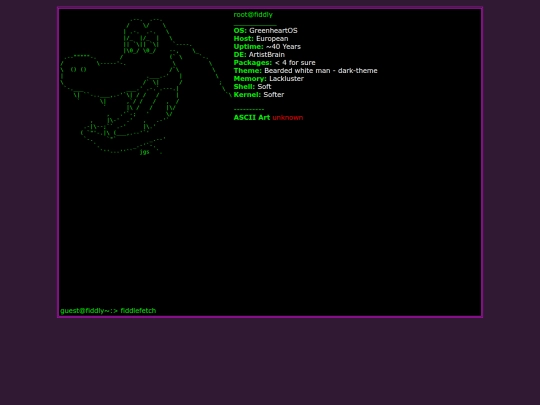Focus the guest@fiddly command prompt input
Image resolution: width=540 pixels, height=405 pixels.
[270, 311]
